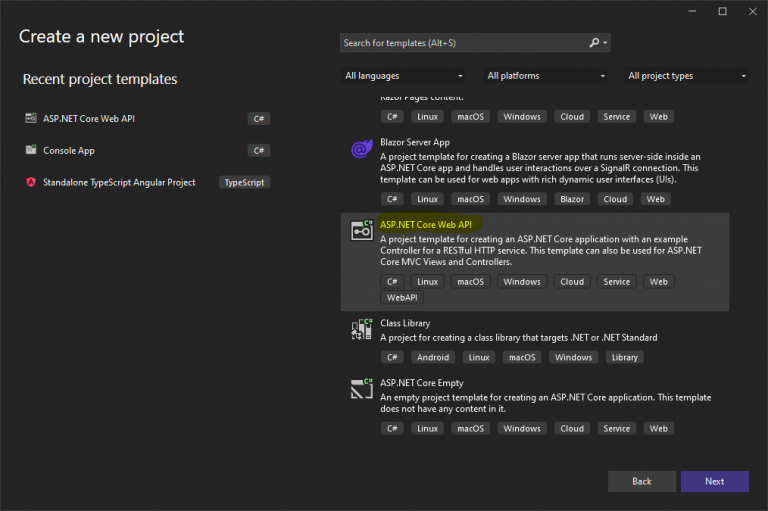This screenshot has height=511, width=768.
Task: Click the Angular project icon
Action: [31, 182]
